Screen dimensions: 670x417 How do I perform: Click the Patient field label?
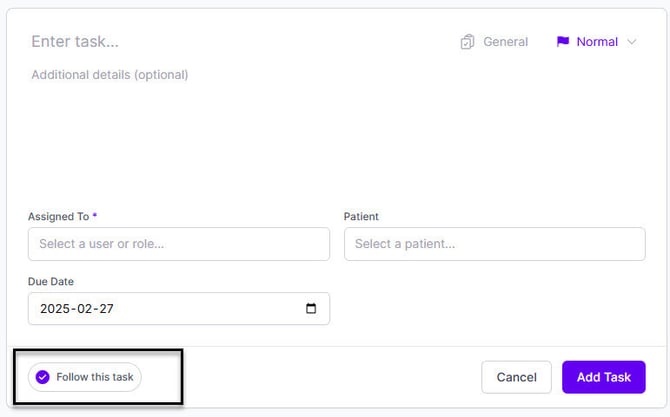361,217
